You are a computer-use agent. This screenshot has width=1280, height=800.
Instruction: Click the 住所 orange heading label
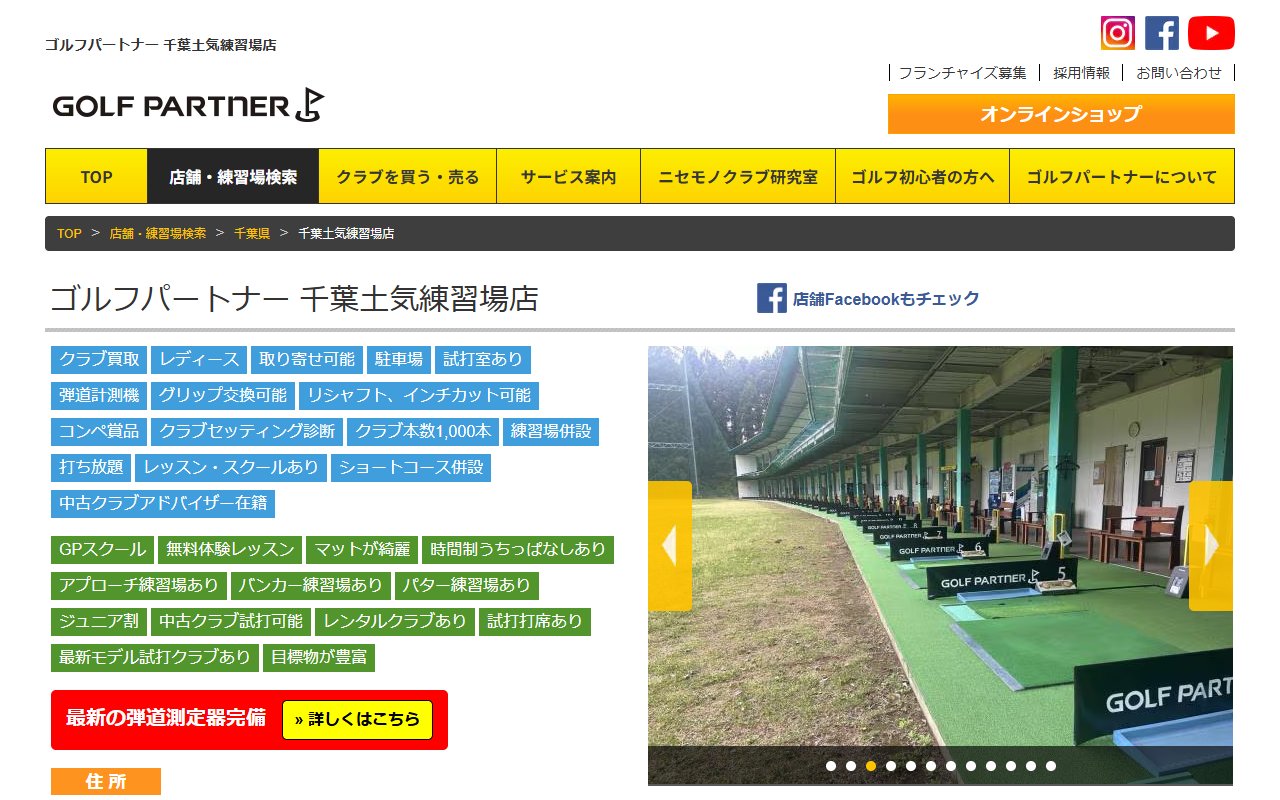pyautogui.click(x=106, y=782)
